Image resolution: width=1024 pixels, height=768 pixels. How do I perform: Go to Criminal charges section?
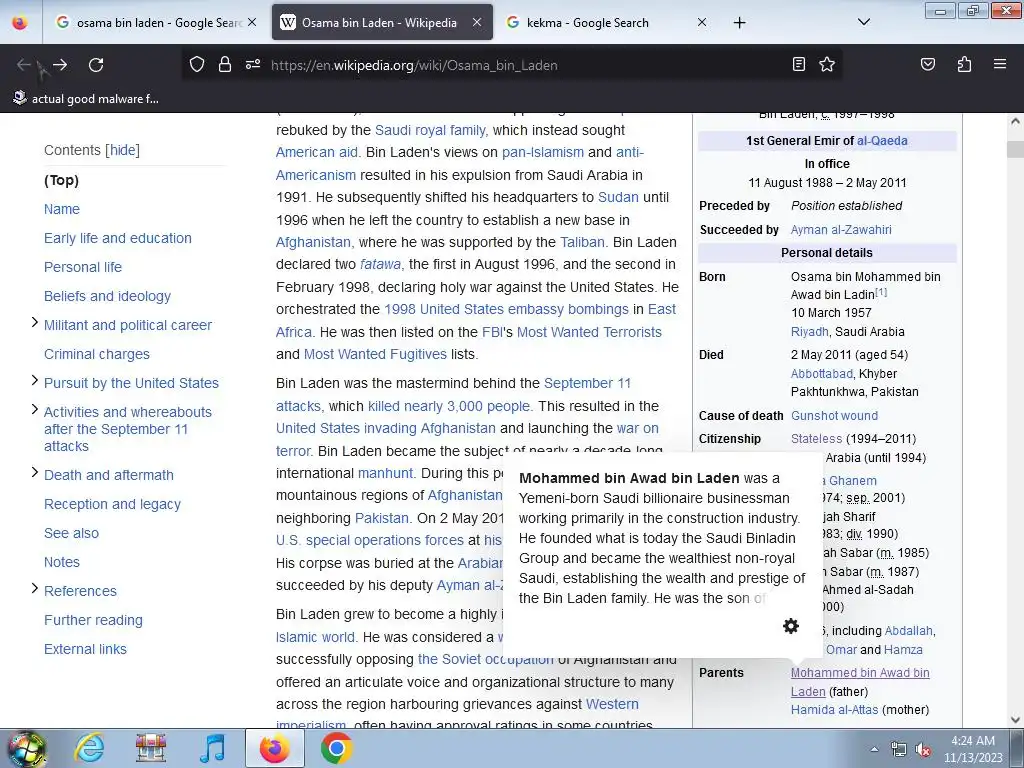coord(97,354)
